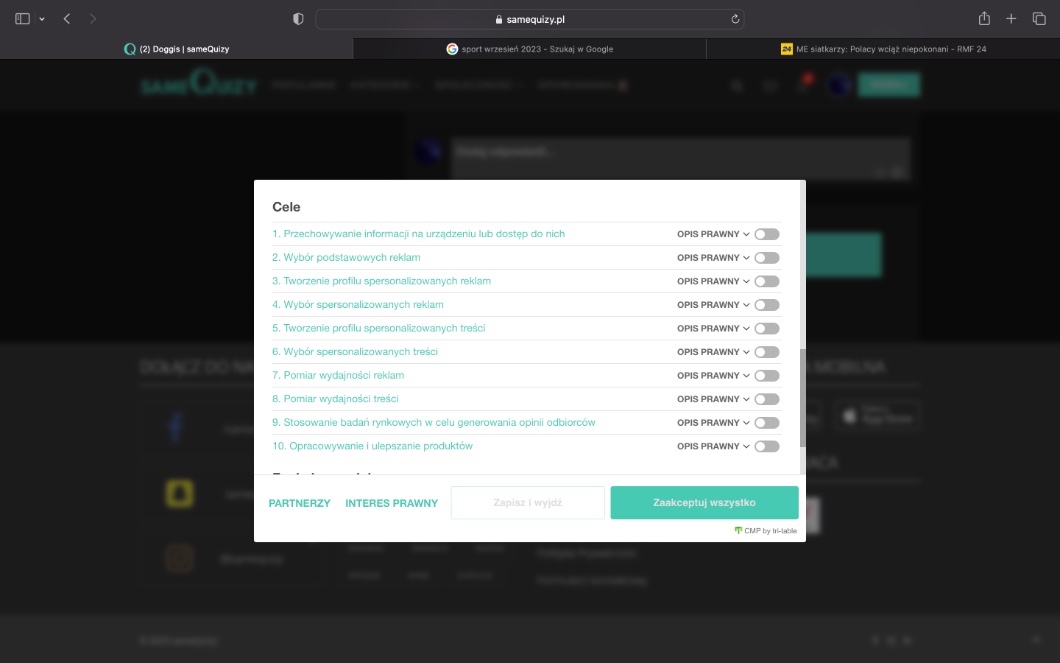Expand OPIS PRAWNY for Przechowywanie informacji
This screenshot has width=1060, height=663.
point(713,234)
